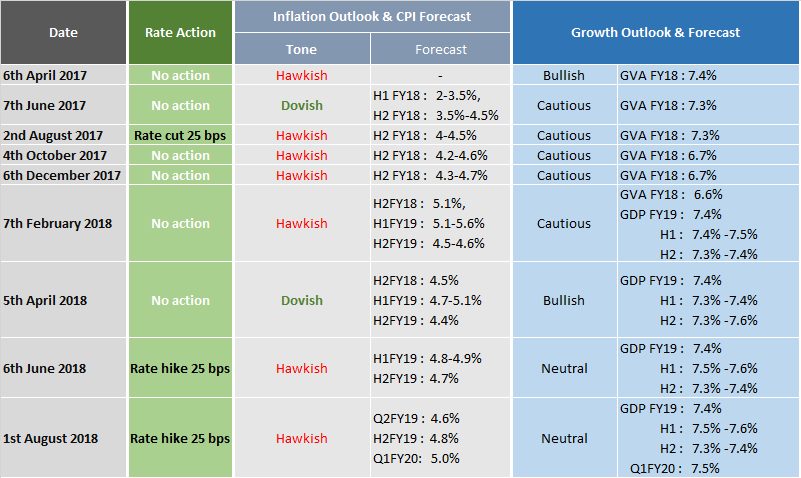Select the Dovish tone for 7th June 2017
The height and width of the screenshot is (478, 801).
click(x=302, y=105)
